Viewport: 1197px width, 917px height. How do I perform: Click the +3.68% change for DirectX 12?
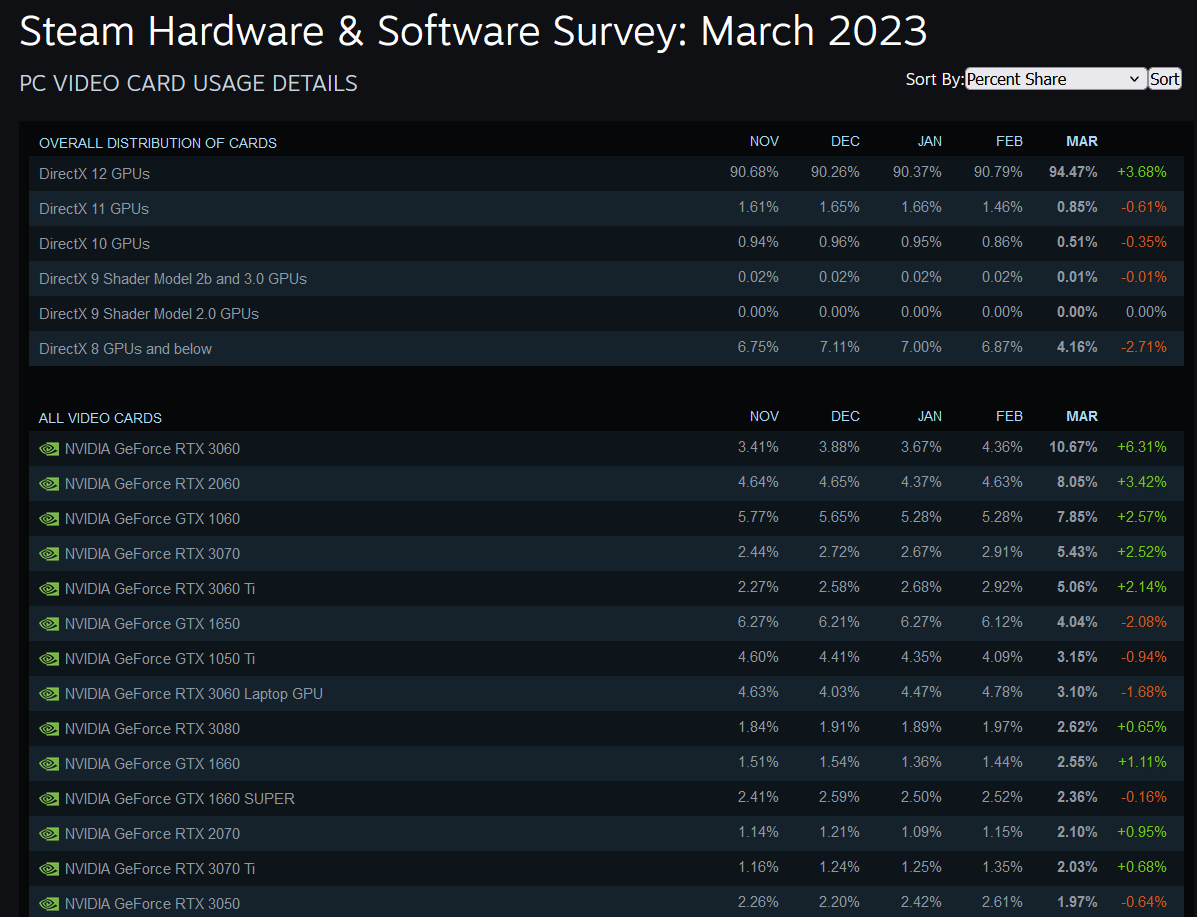[1141, 173]
